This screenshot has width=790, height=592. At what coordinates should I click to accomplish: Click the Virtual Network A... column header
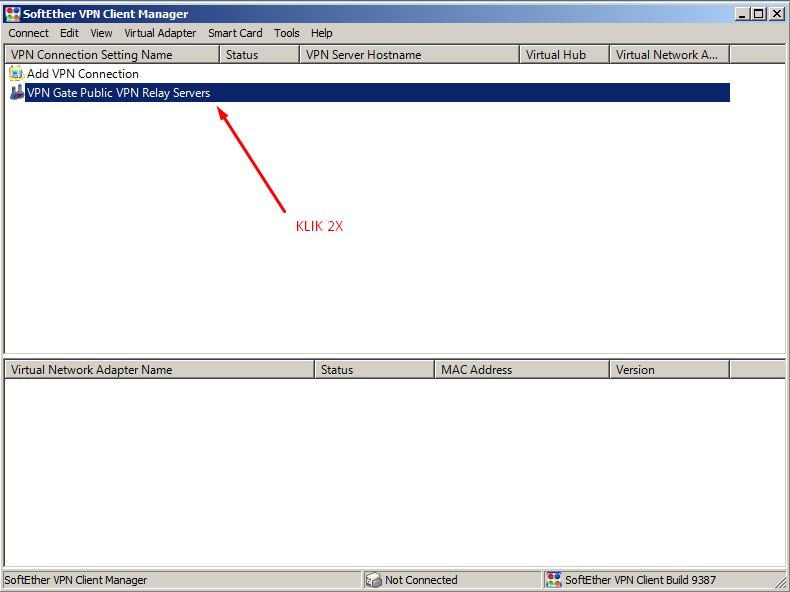pyautogui.click(x=670, y=54)
